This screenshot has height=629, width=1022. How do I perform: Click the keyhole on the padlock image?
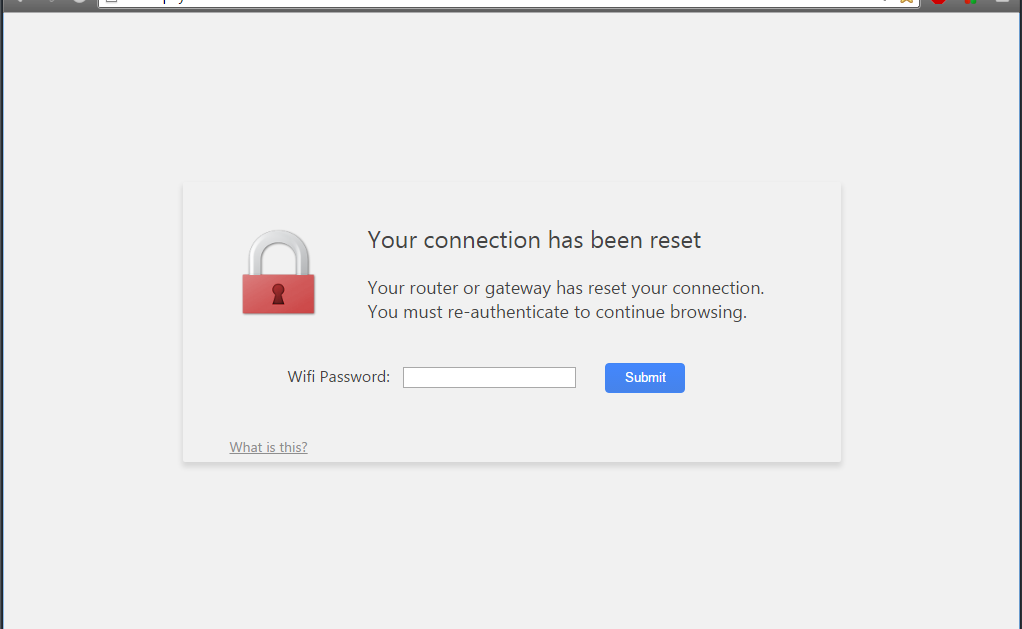coord(278,294)
